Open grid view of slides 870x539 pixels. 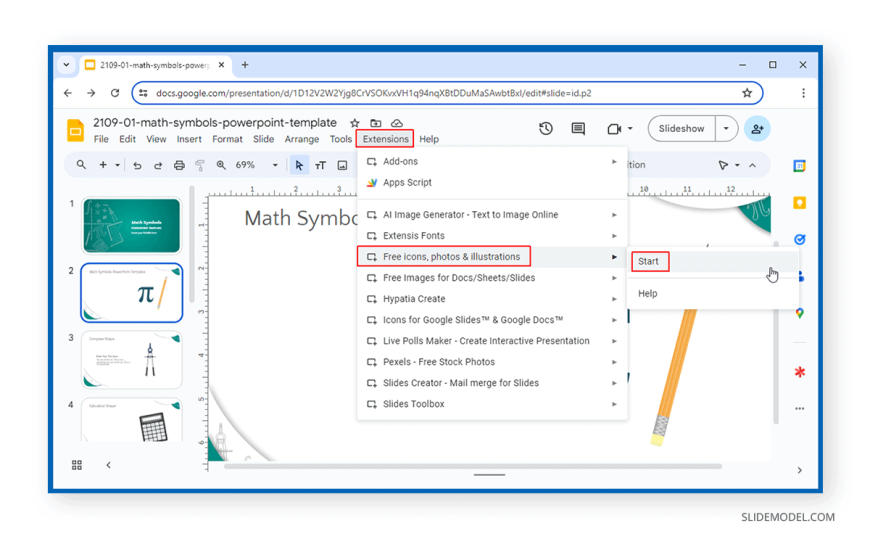click(77, 465)
